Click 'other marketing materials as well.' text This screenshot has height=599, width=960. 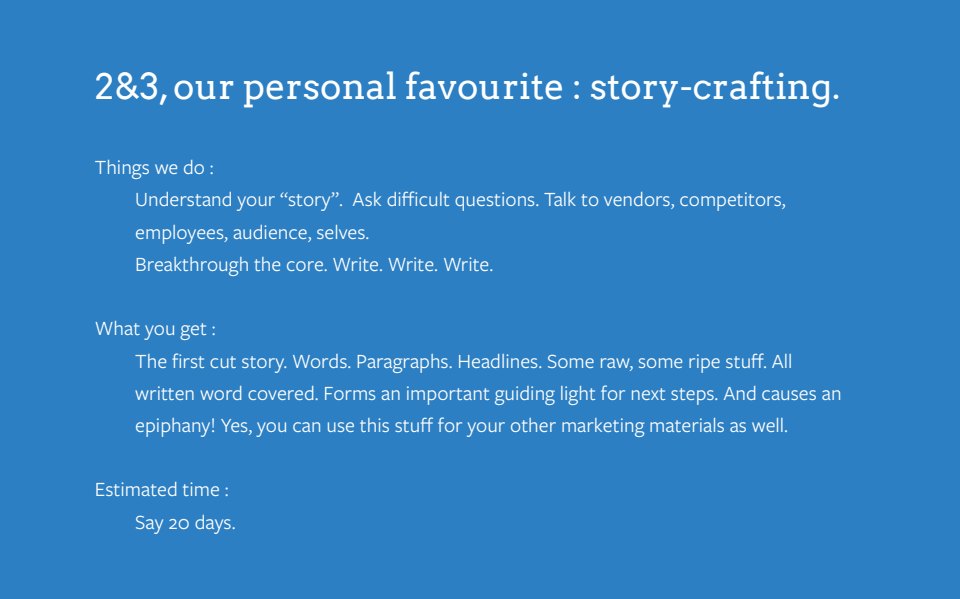click(648, 426)
